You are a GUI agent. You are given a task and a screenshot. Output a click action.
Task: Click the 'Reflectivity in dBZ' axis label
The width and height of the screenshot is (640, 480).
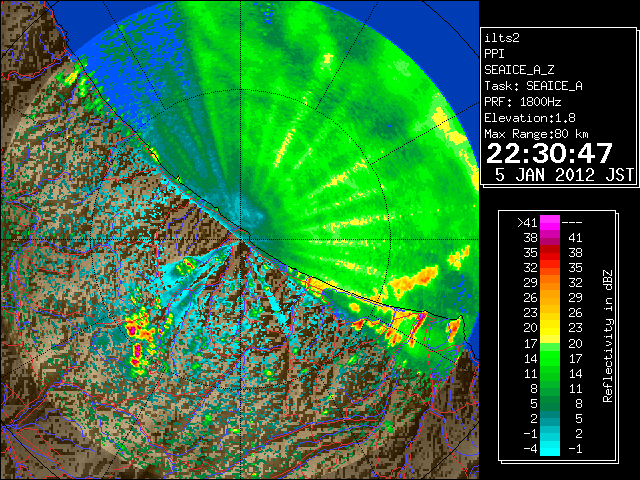tap(608, 336)
